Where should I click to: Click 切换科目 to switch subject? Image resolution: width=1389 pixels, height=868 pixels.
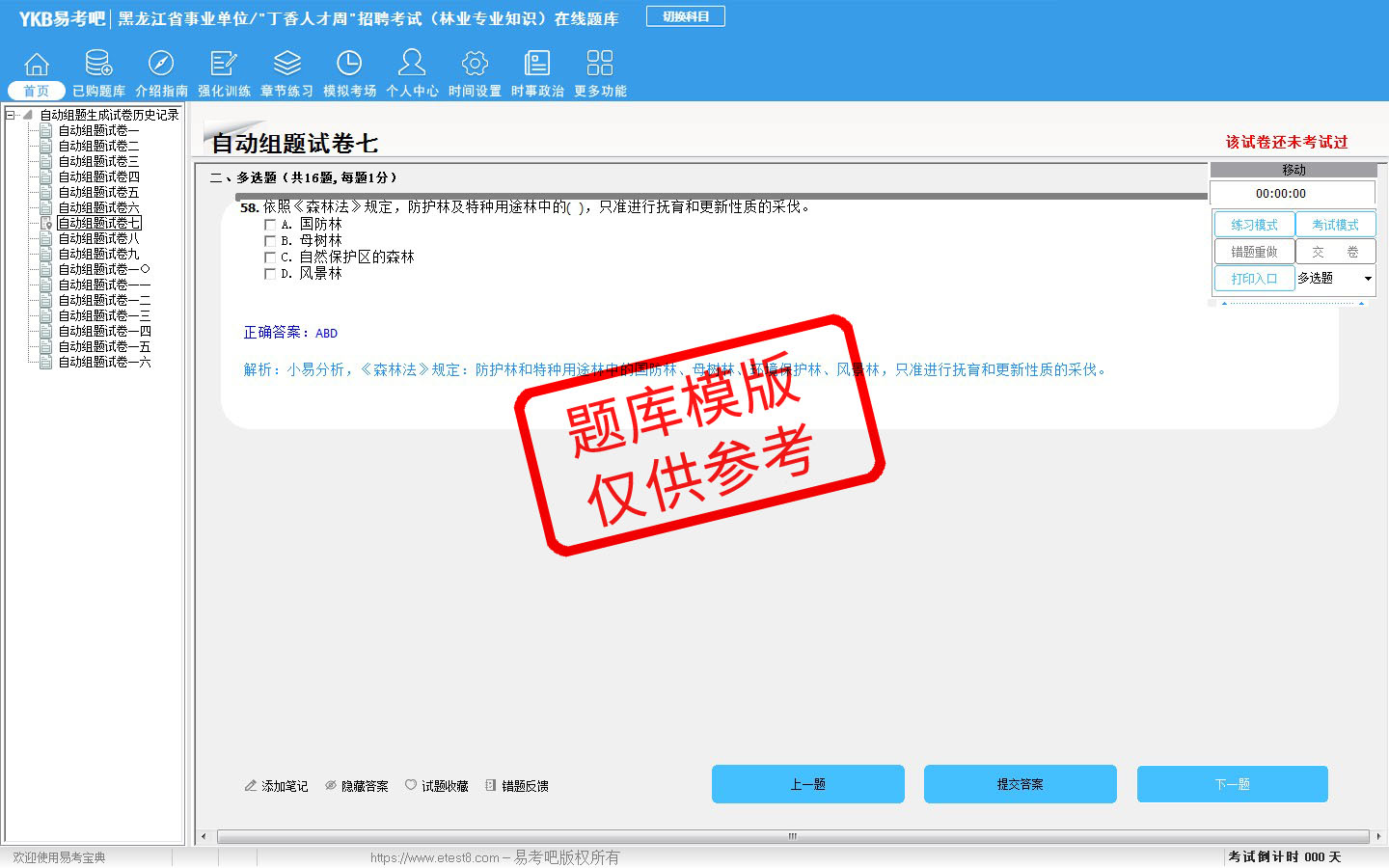coord(686,16)
